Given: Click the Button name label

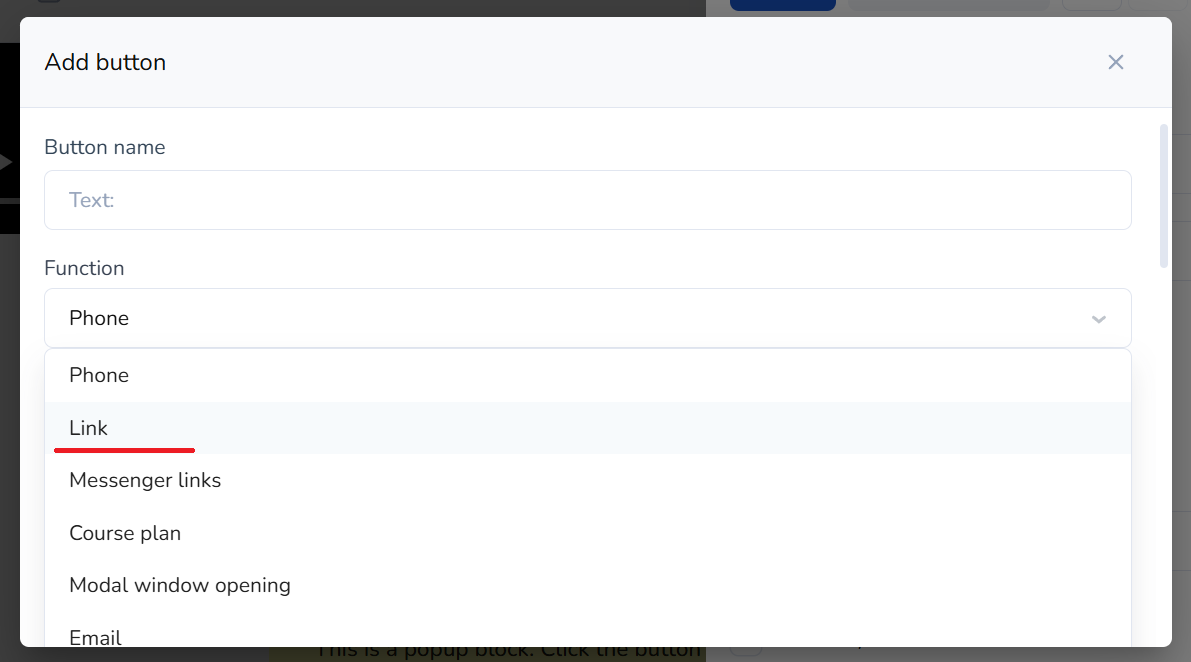Looking at the screenshot, I should coord(105,147).
